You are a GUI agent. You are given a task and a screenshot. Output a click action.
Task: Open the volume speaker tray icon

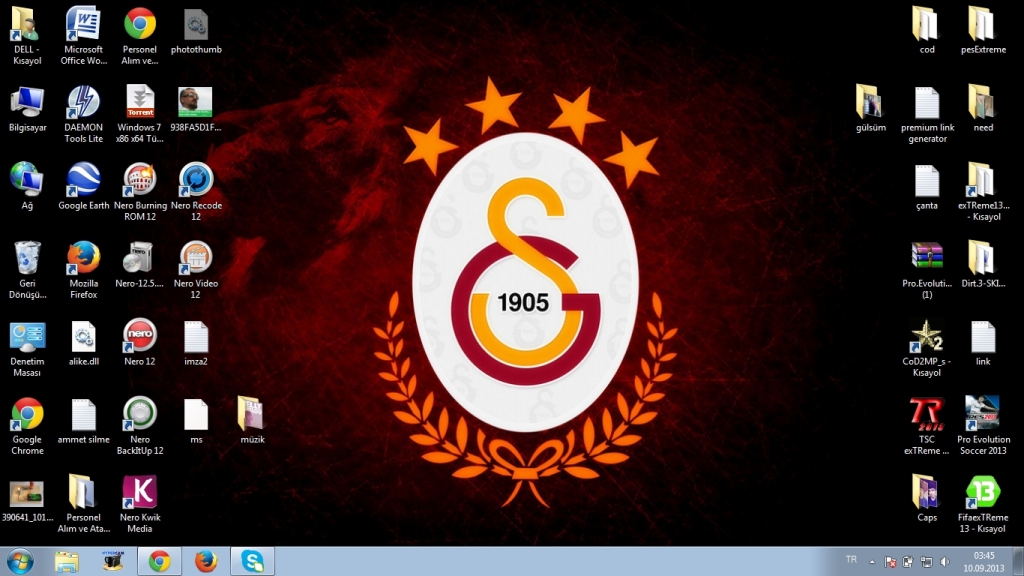pyautogui.click(x=944, y=562)
